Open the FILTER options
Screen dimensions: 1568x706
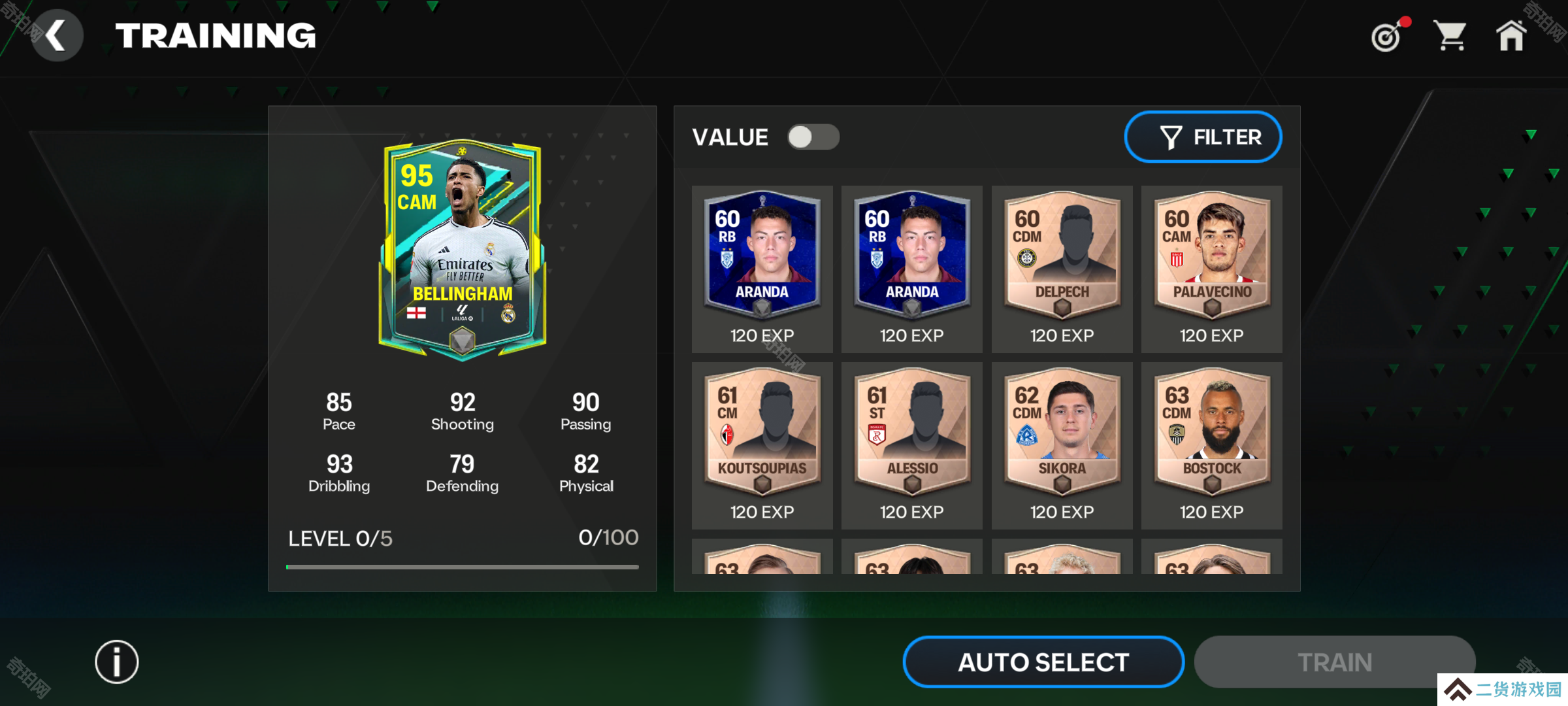tap(1203, 137)
